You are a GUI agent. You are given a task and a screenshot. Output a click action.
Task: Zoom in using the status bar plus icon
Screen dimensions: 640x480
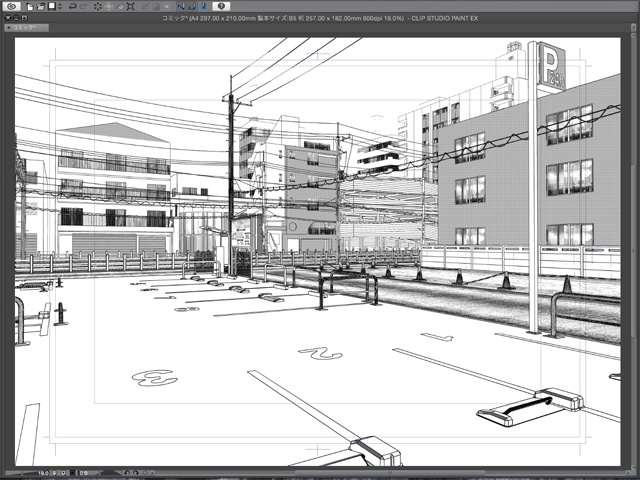63,473
